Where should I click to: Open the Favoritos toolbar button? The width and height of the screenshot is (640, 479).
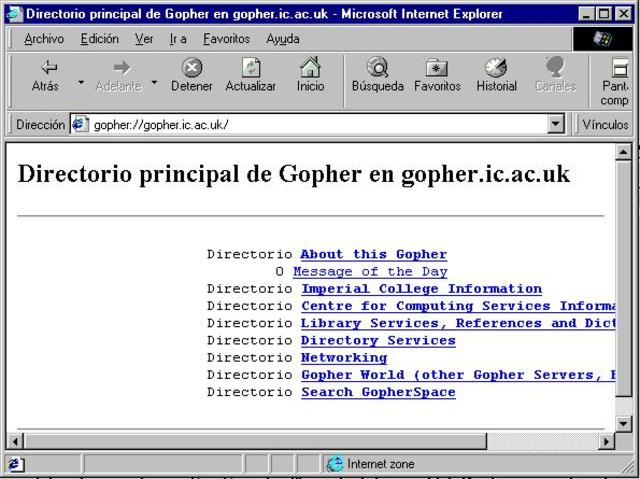437,76
